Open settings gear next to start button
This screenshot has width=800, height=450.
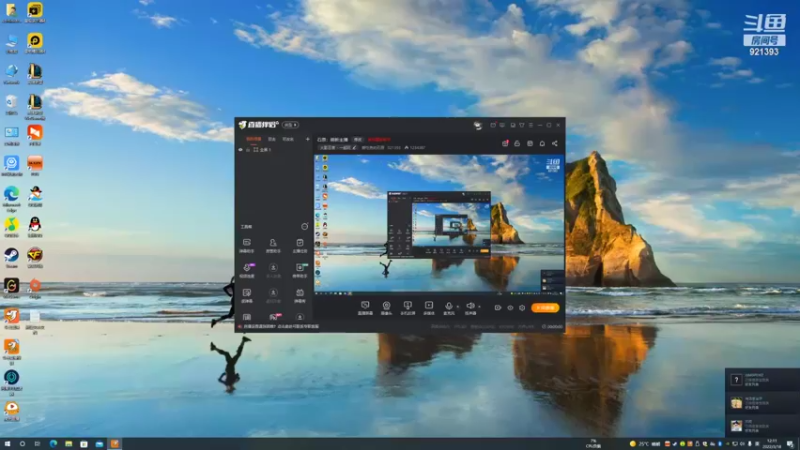pos(522,308)
